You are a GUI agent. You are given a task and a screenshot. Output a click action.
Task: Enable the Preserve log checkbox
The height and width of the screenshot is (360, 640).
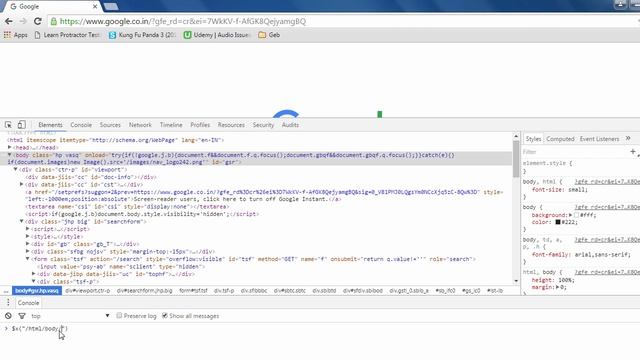click(x=119, y=316)
